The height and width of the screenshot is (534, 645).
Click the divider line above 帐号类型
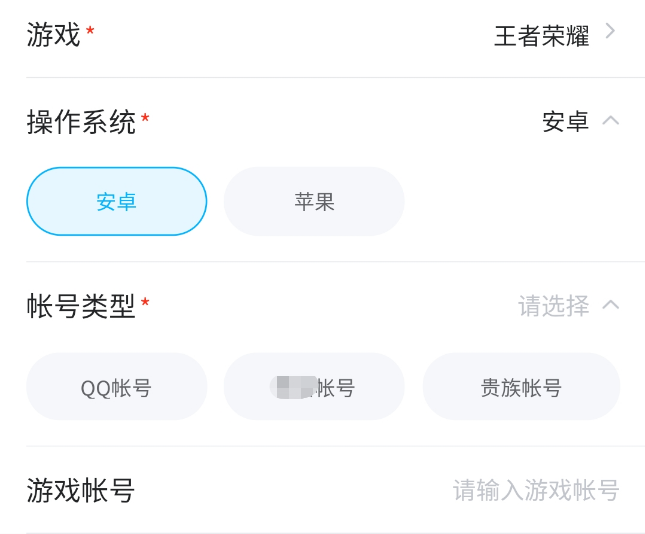[335, 262]
